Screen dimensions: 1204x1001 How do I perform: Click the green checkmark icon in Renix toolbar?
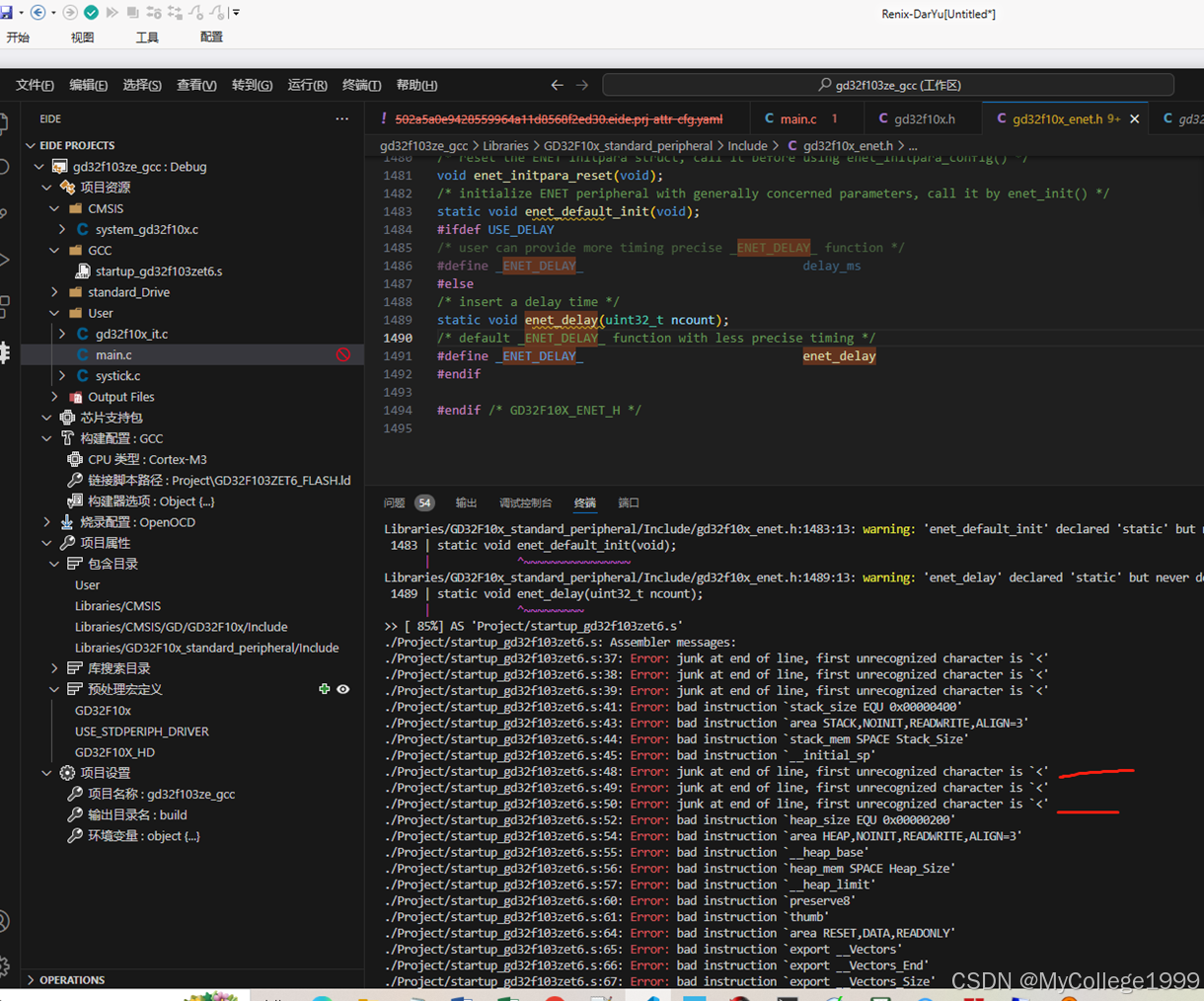coord(92,12)
